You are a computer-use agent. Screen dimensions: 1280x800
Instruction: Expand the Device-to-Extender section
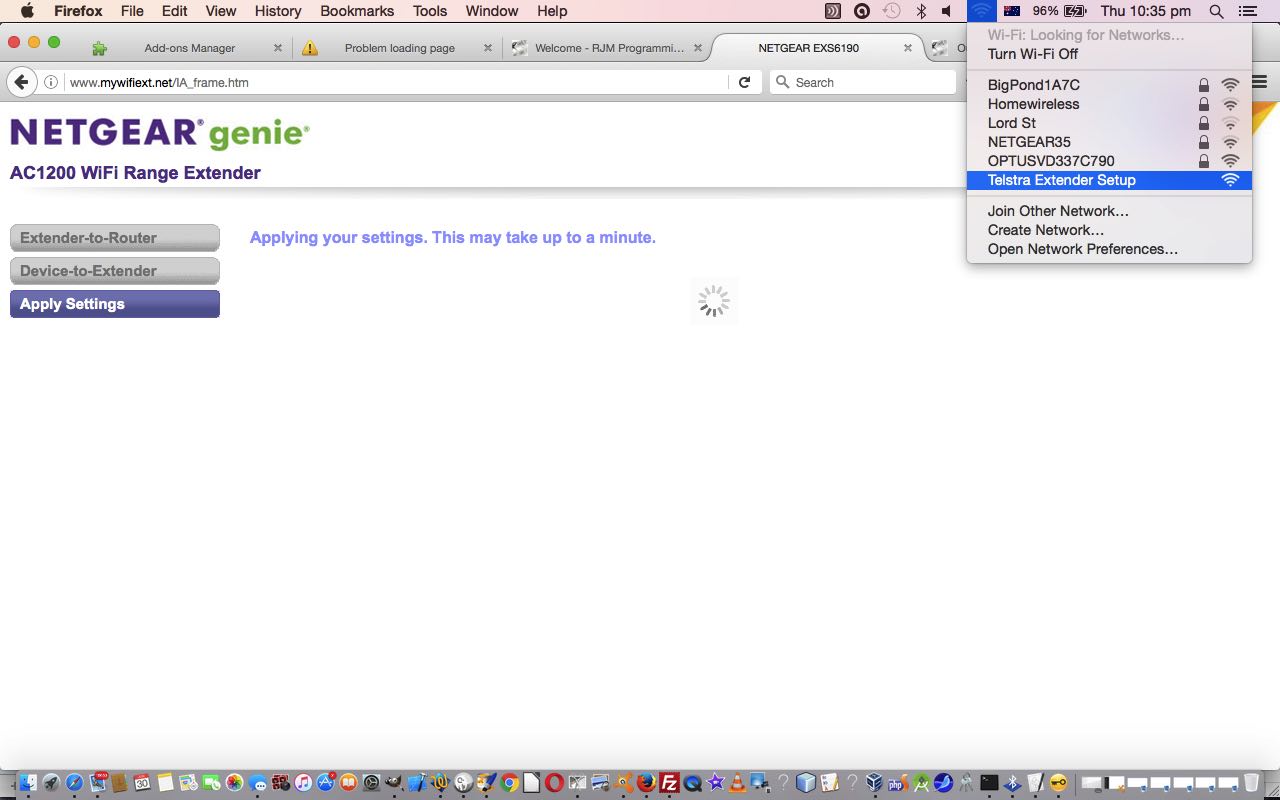(114, 271)
